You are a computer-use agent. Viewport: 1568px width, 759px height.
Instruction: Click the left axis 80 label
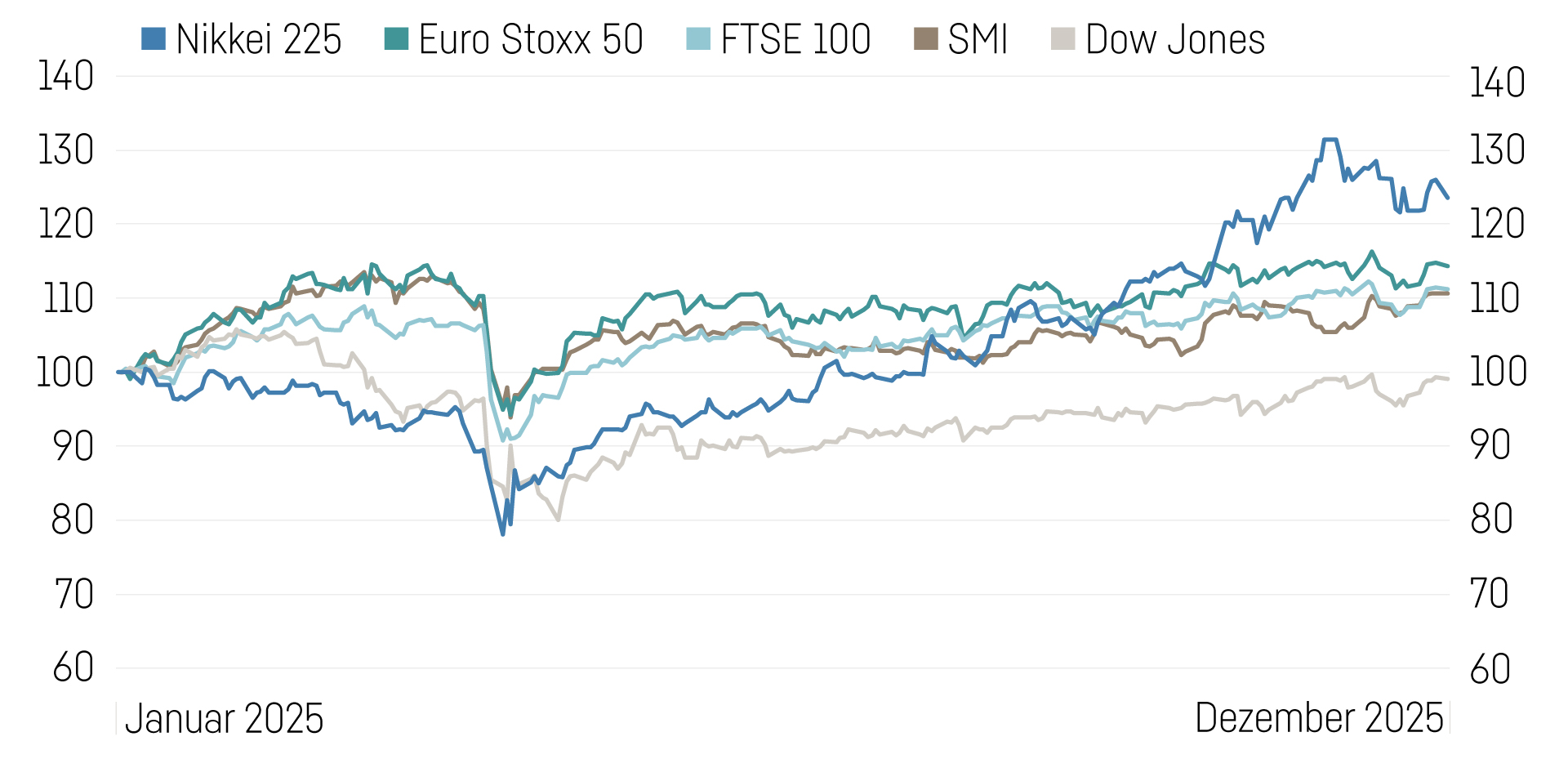point(72,520)
